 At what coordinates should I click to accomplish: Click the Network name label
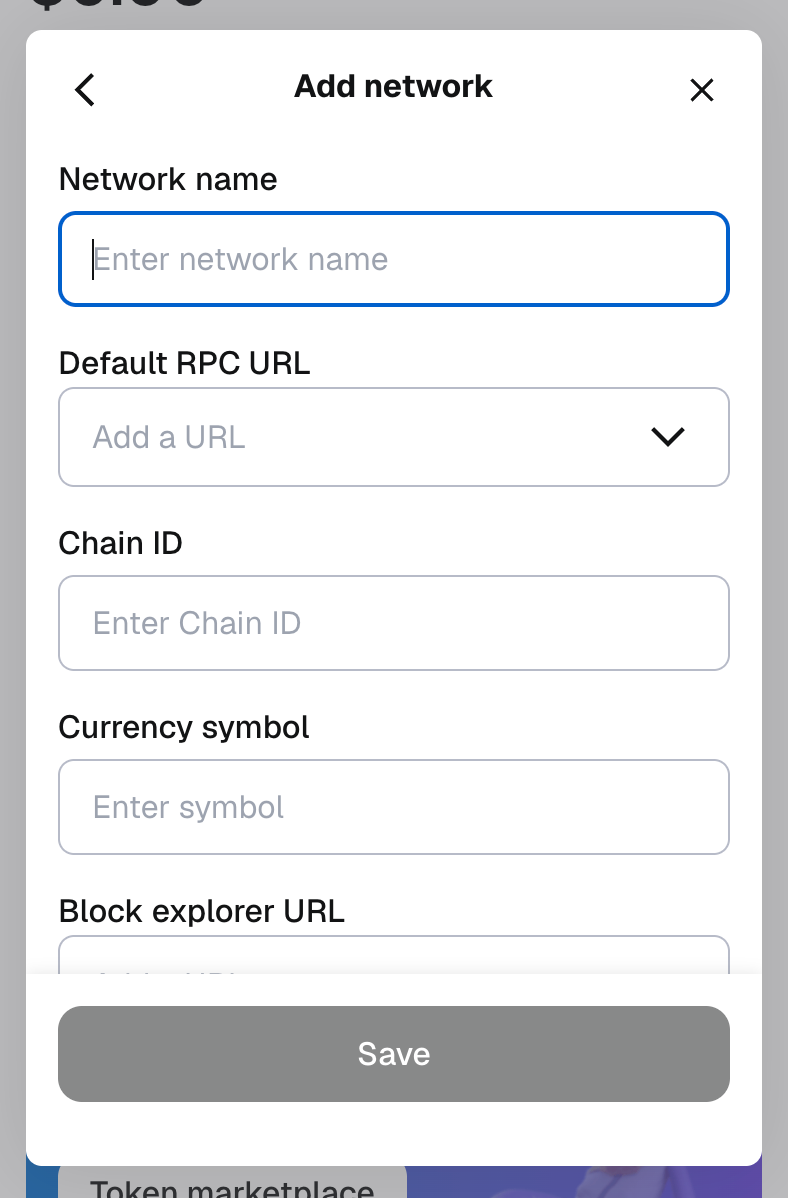click(x=168, y=179)
